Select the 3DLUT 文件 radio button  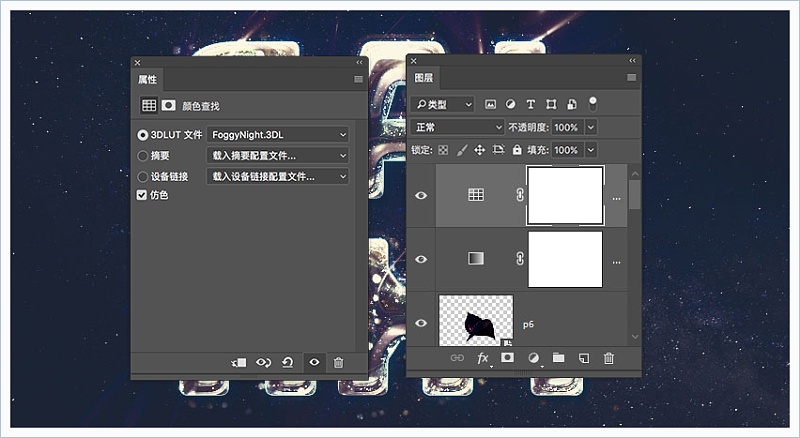[x=143, y=134]
